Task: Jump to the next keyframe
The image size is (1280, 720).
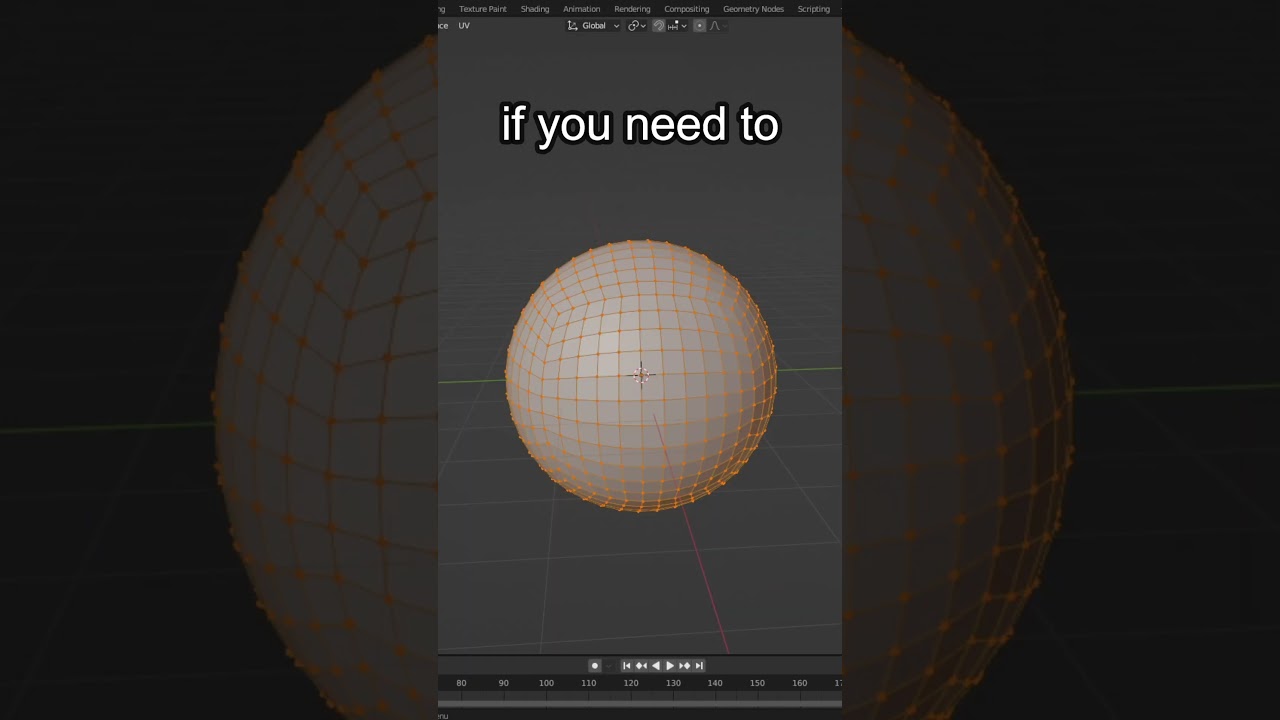Action: [684, 666]
